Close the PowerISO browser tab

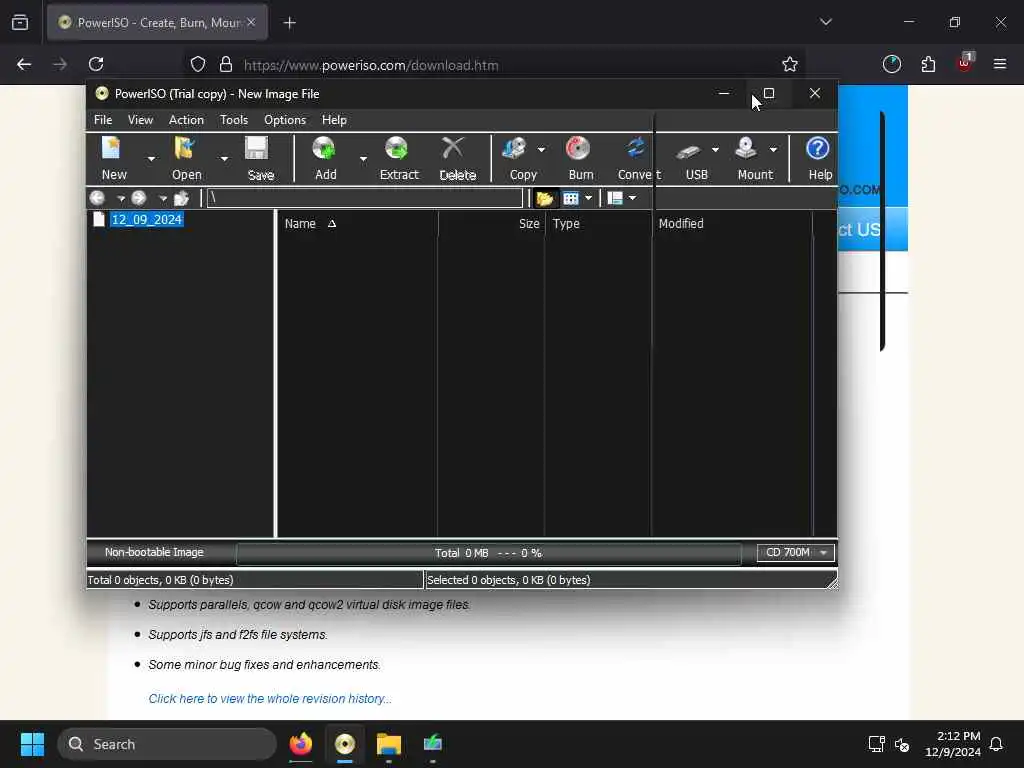[251, 22]
